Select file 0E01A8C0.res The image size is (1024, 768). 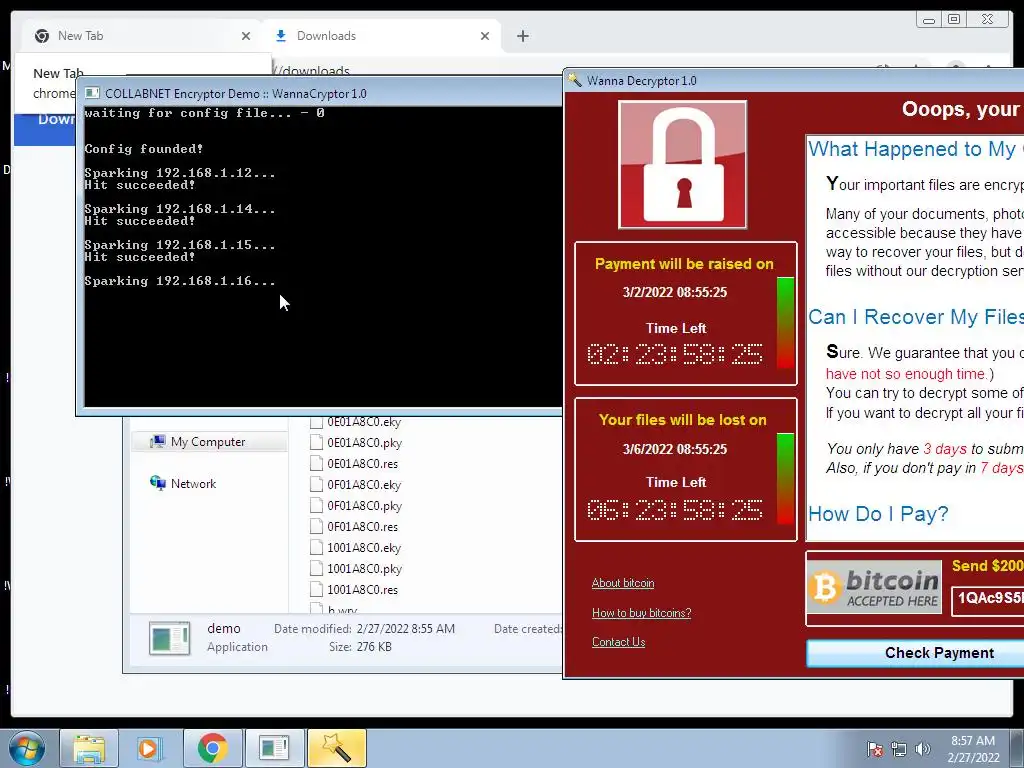point(362,464)
